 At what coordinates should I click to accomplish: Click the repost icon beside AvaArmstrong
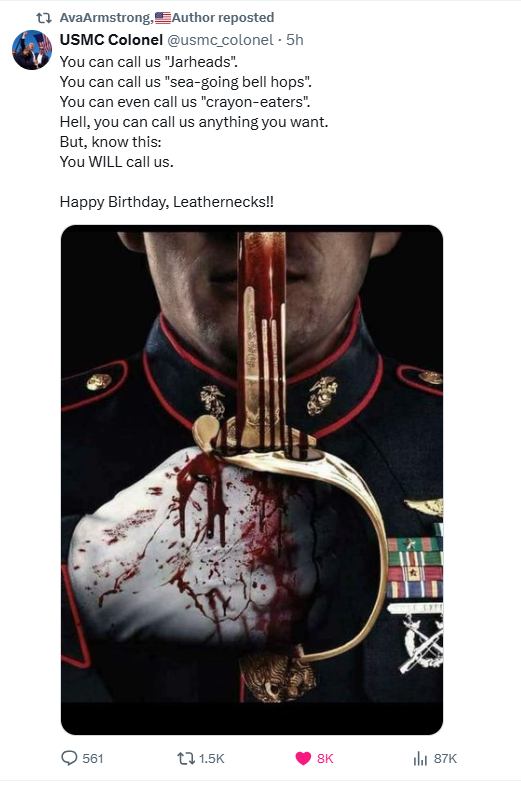(x=44, y=18)
